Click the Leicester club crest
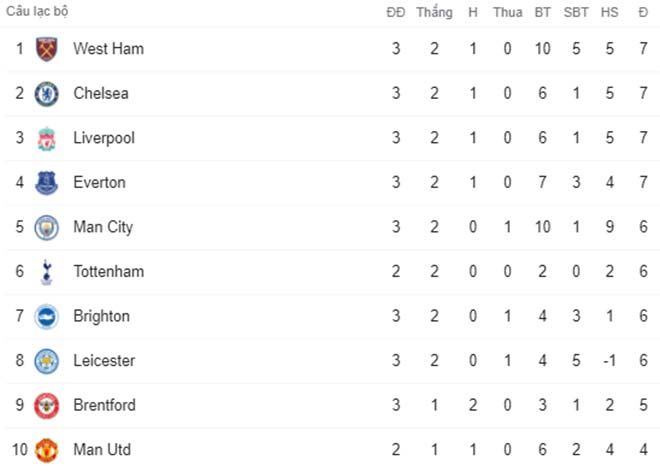This screenshot has height=472, width=660. click(46, 361)
